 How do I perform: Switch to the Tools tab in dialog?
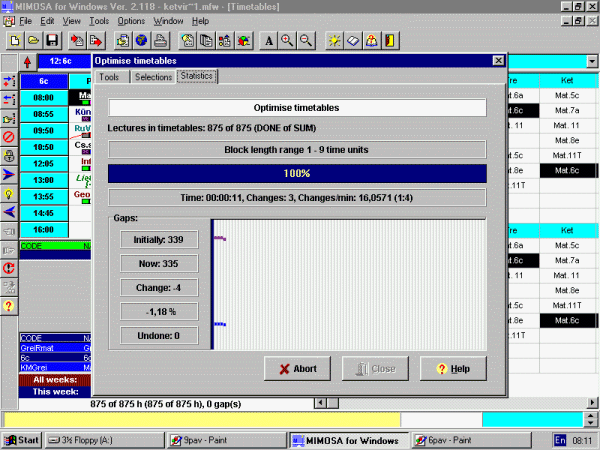coord(109,77)
